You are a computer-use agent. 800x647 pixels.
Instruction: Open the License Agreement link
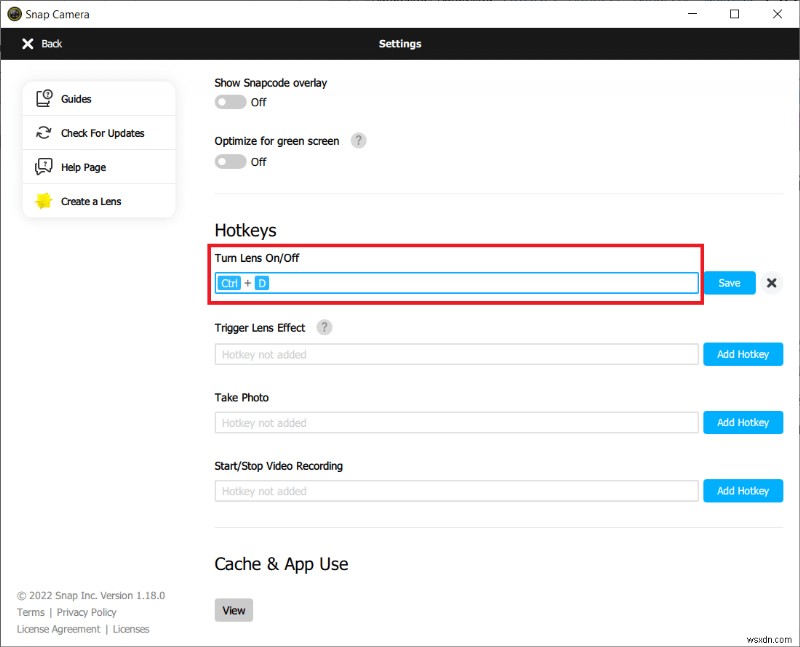59,629
